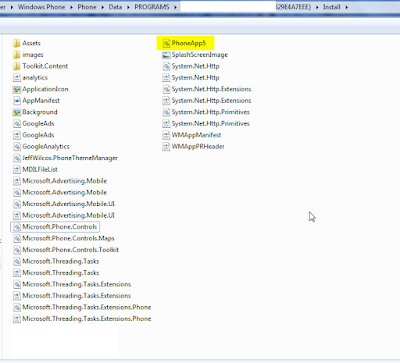The image size is (400, 363).
Task: Select the Assets folder icon
Action: (x=17, y=43)
